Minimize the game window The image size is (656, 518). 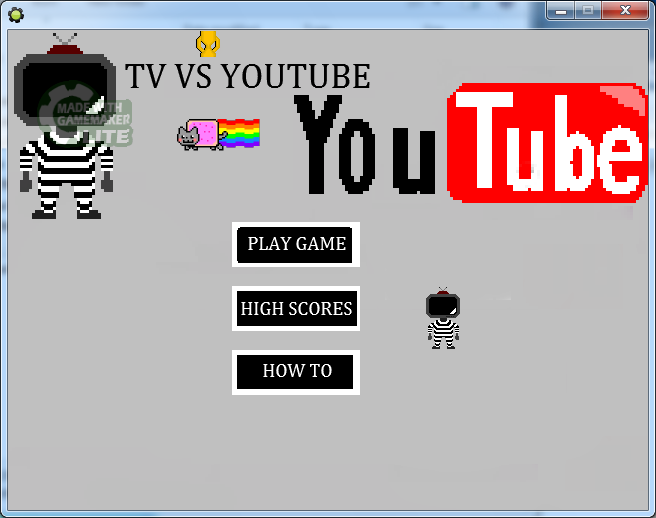coord(563,10)
